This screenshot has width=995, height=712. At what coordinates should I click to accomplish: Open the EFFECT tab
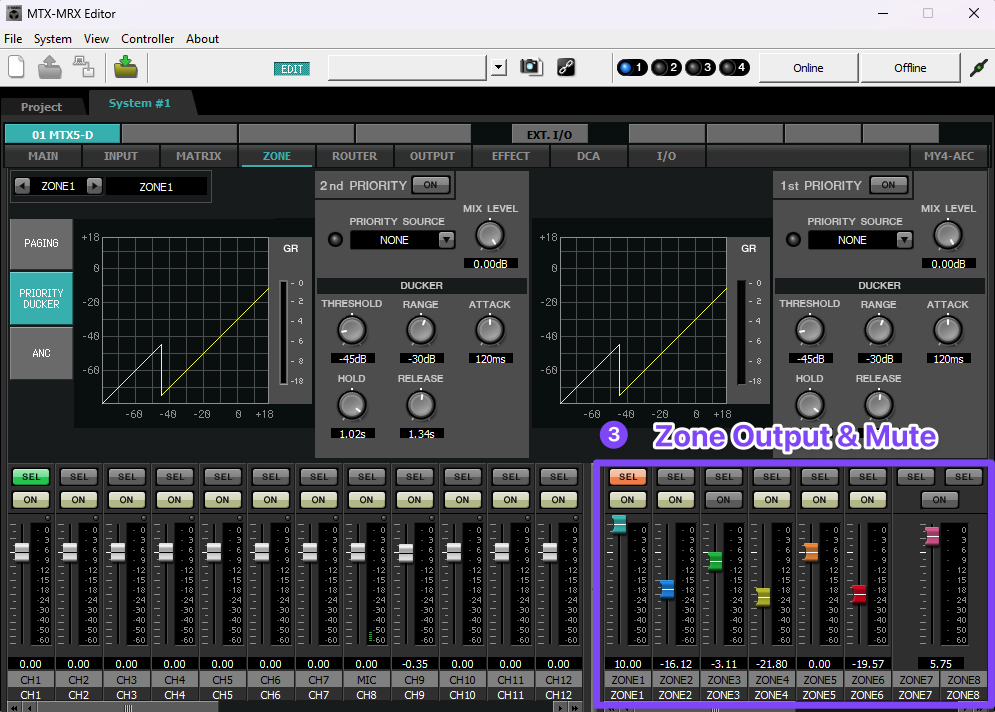click(510, 156)
